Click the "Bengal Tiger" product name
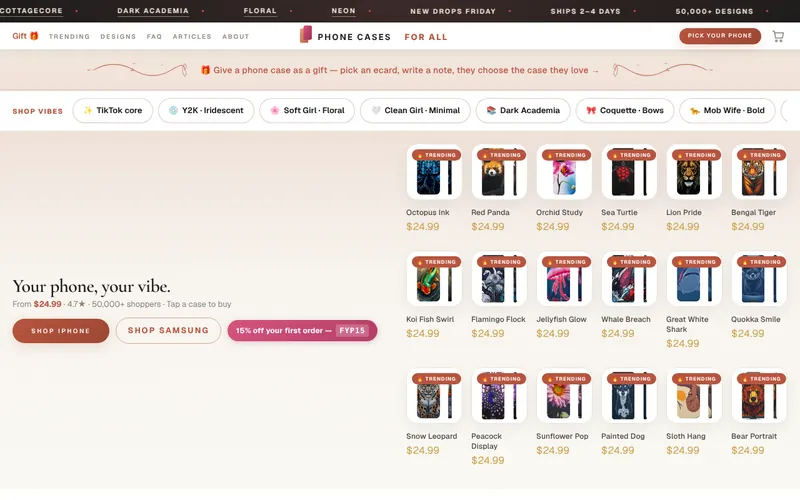Image resolution: width=800 pixels, height=500 pixels. coord(753,213)
